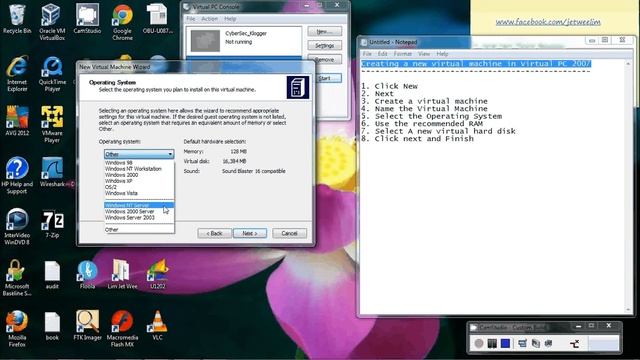Click Settings in Virtual PC Console

(x=324, y=46)
